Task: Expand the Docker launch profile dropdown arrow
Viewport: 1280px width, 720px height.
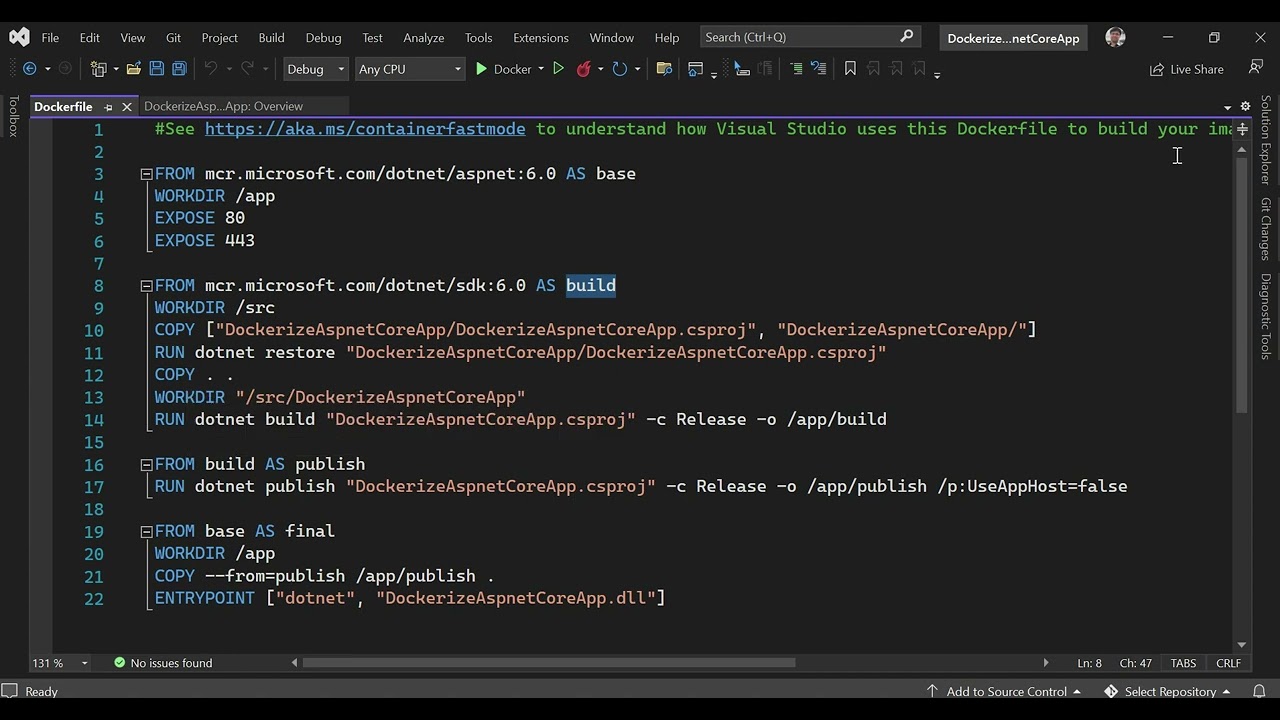Action: (x=541, y=69)
